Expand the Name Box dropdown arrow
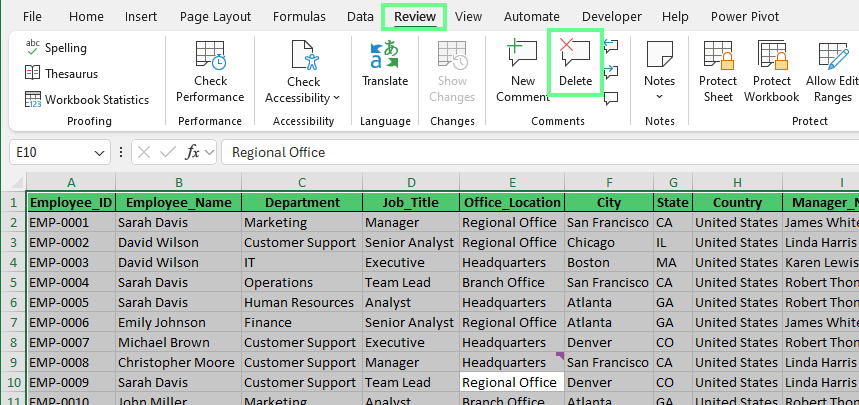 (99, 153)
